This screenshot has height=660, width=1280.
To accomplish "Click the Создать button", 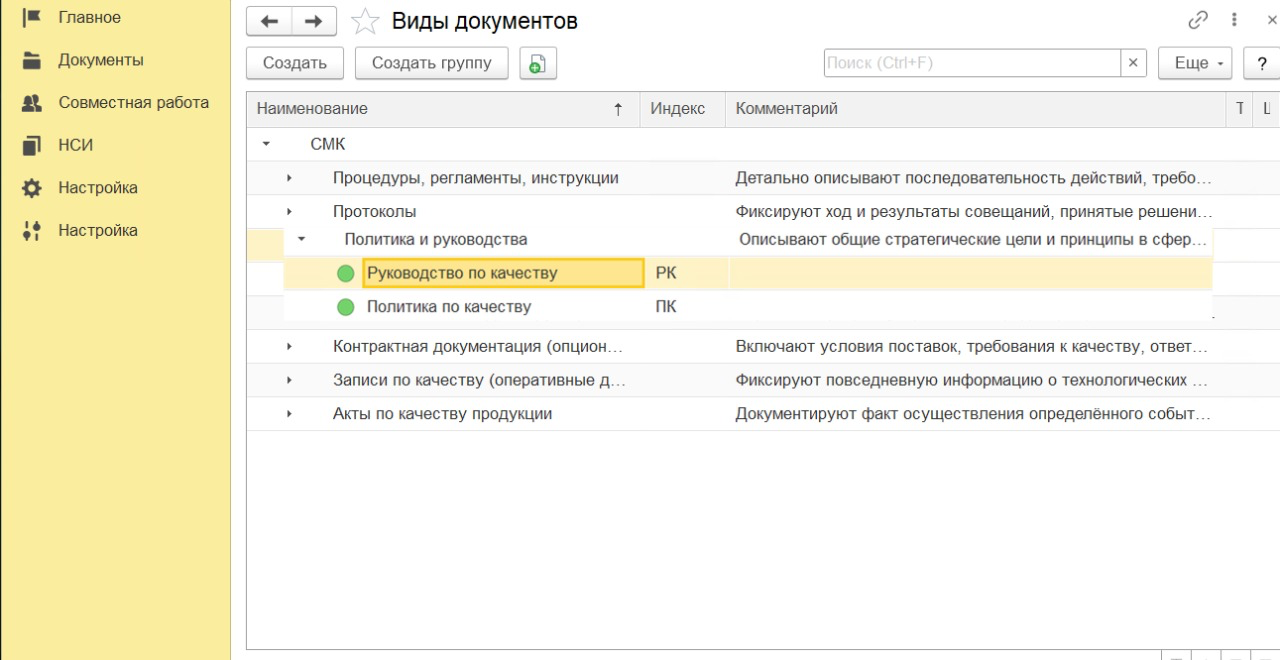I will [295, 63].
